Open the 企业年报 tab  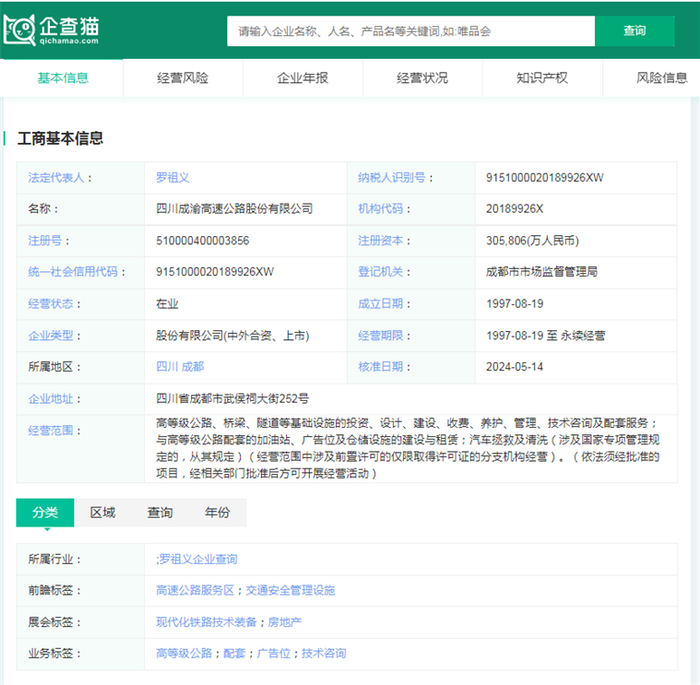pos(302,78)
